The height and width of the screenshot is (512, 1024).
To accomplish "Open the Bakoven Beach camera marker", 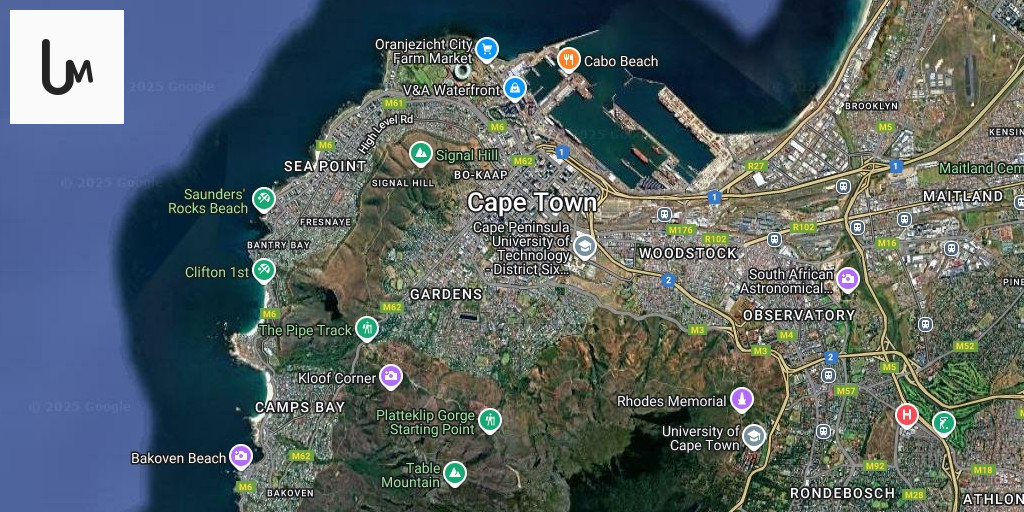I will pos(241,456).
